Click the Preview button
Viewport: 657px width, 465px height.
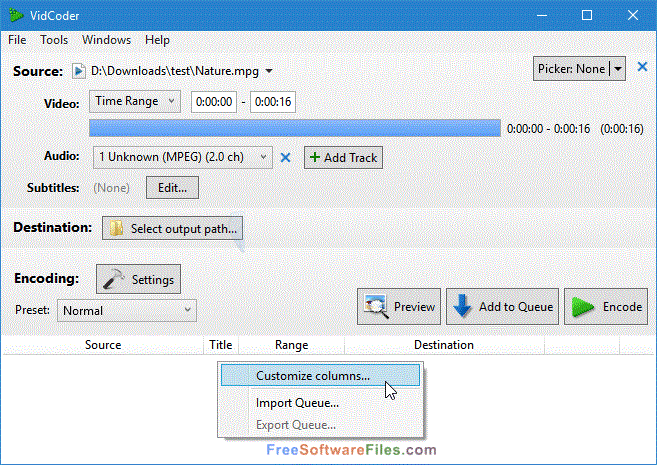(399, 307)
